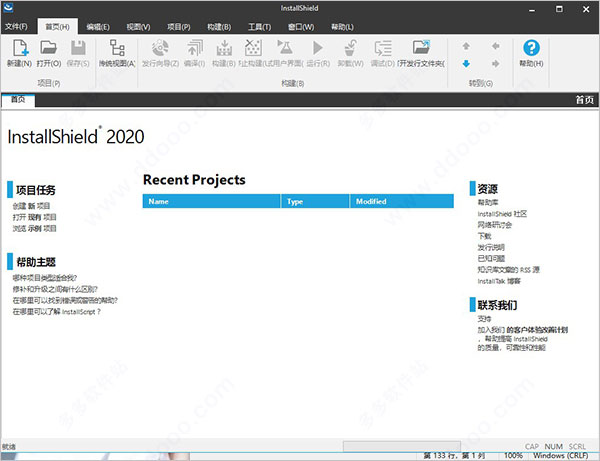Sort Recent Projects by Modified column
The width and height of the screenshot is (600, 461).
pyautogui.click(x=402, y=201)
